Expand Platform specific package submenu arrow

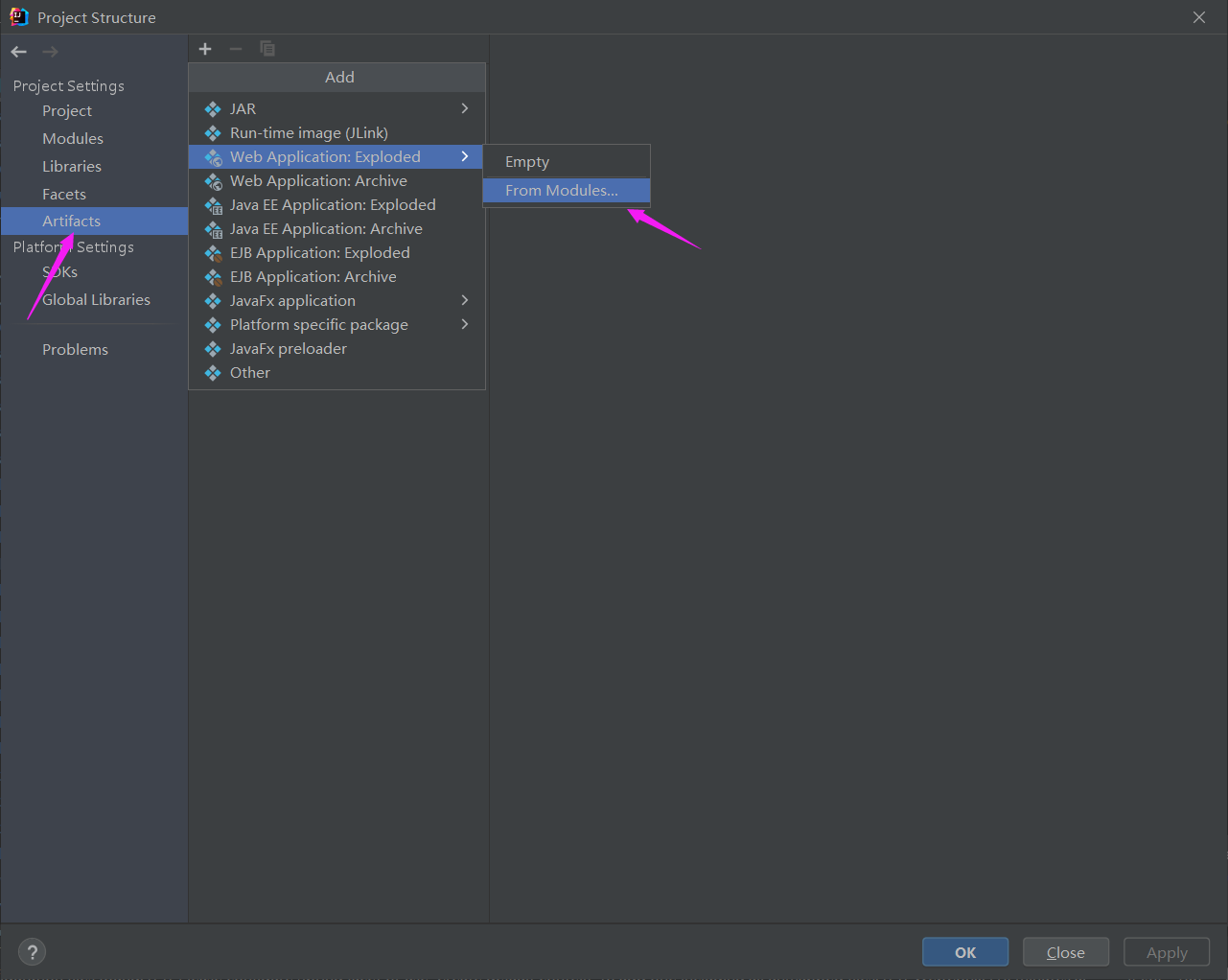point(465,324)
